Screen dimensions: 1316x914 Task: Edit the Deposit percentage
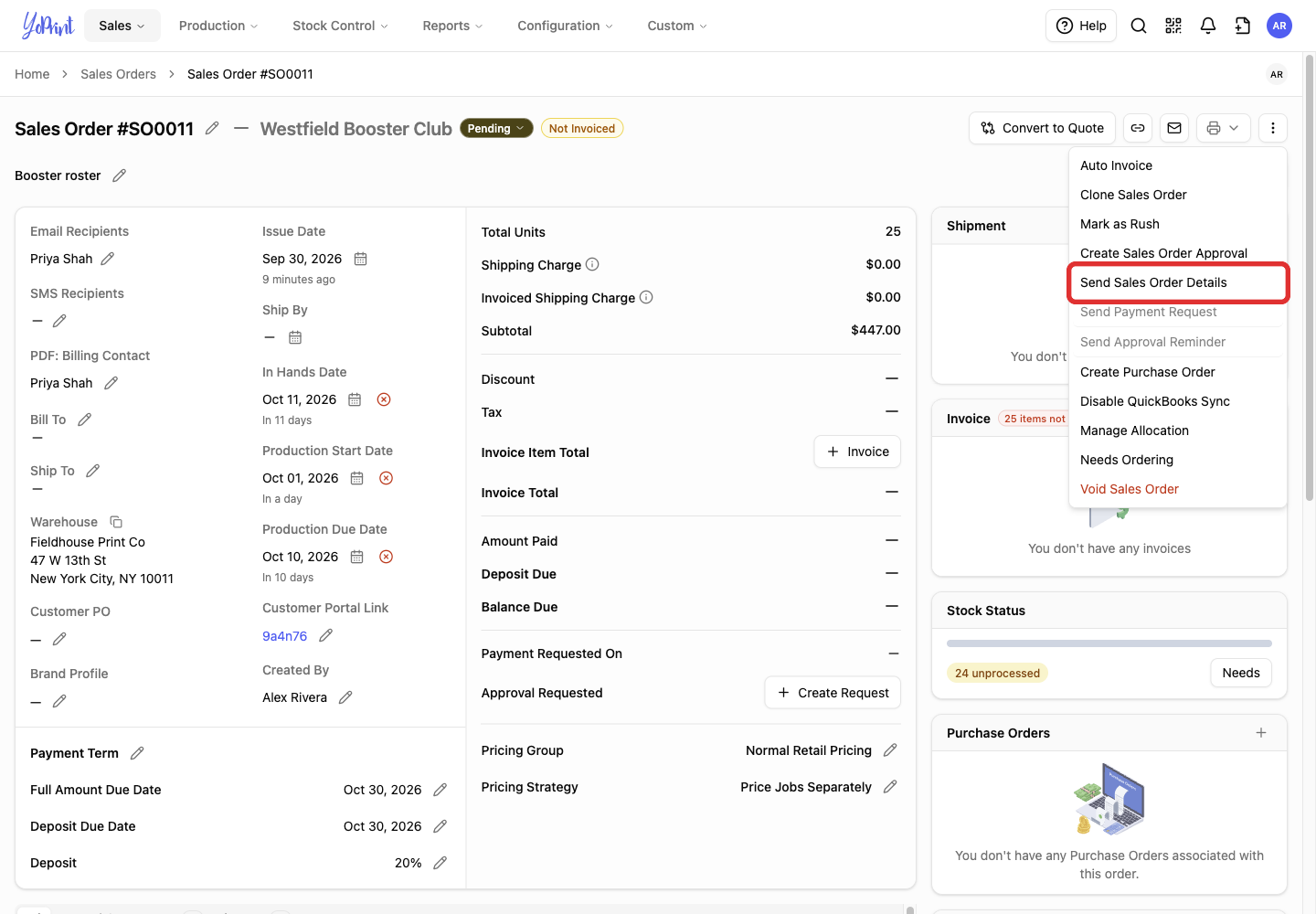pos(440,863)
